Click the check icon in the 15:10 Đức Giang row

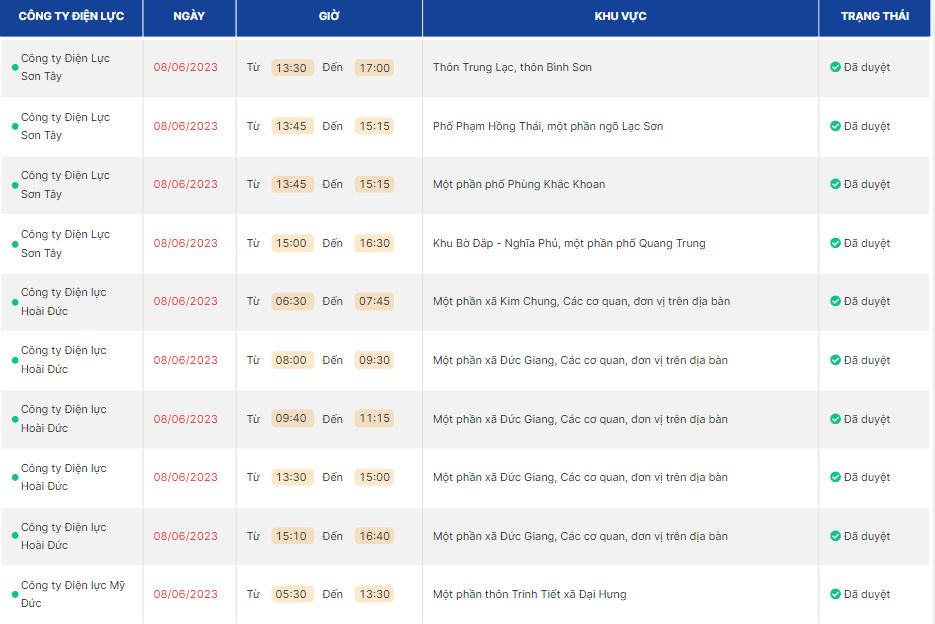click(835, 536)
